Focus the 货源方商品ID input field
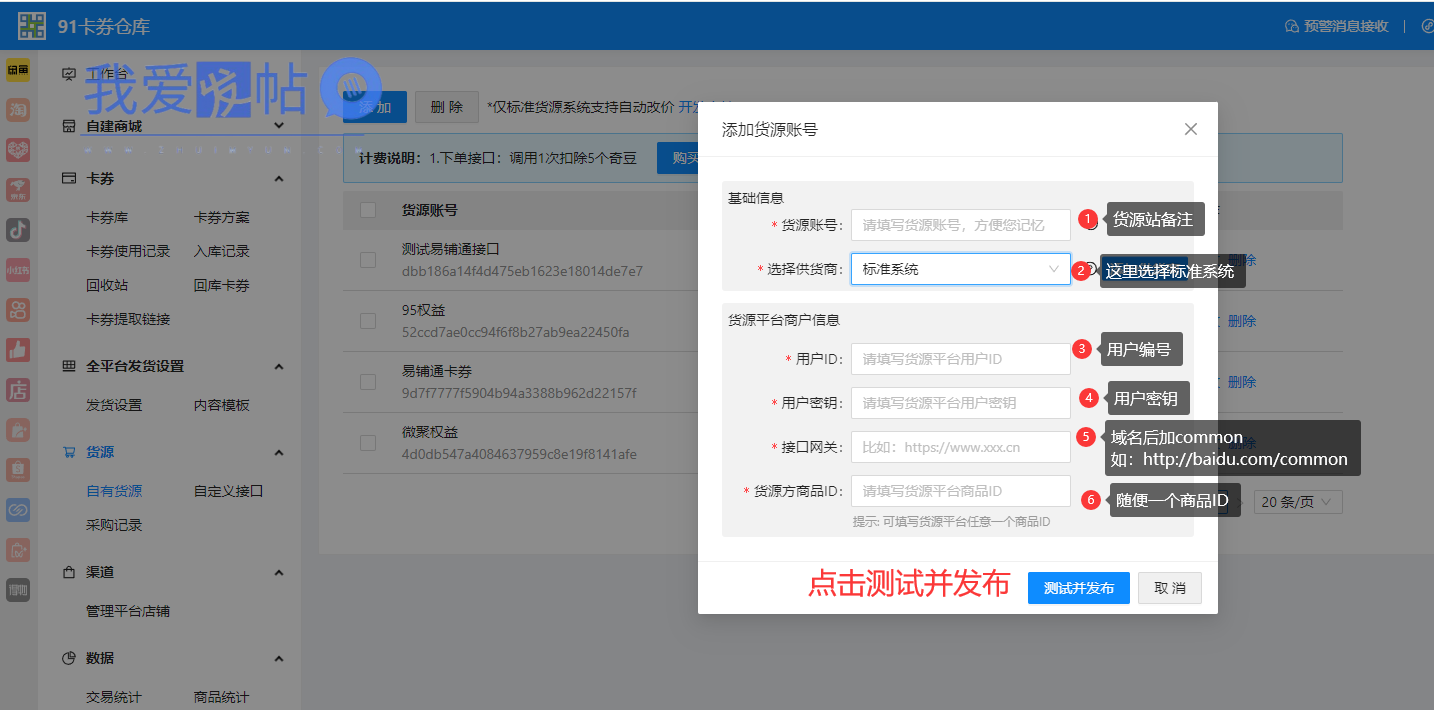 [x=961, y=491]
